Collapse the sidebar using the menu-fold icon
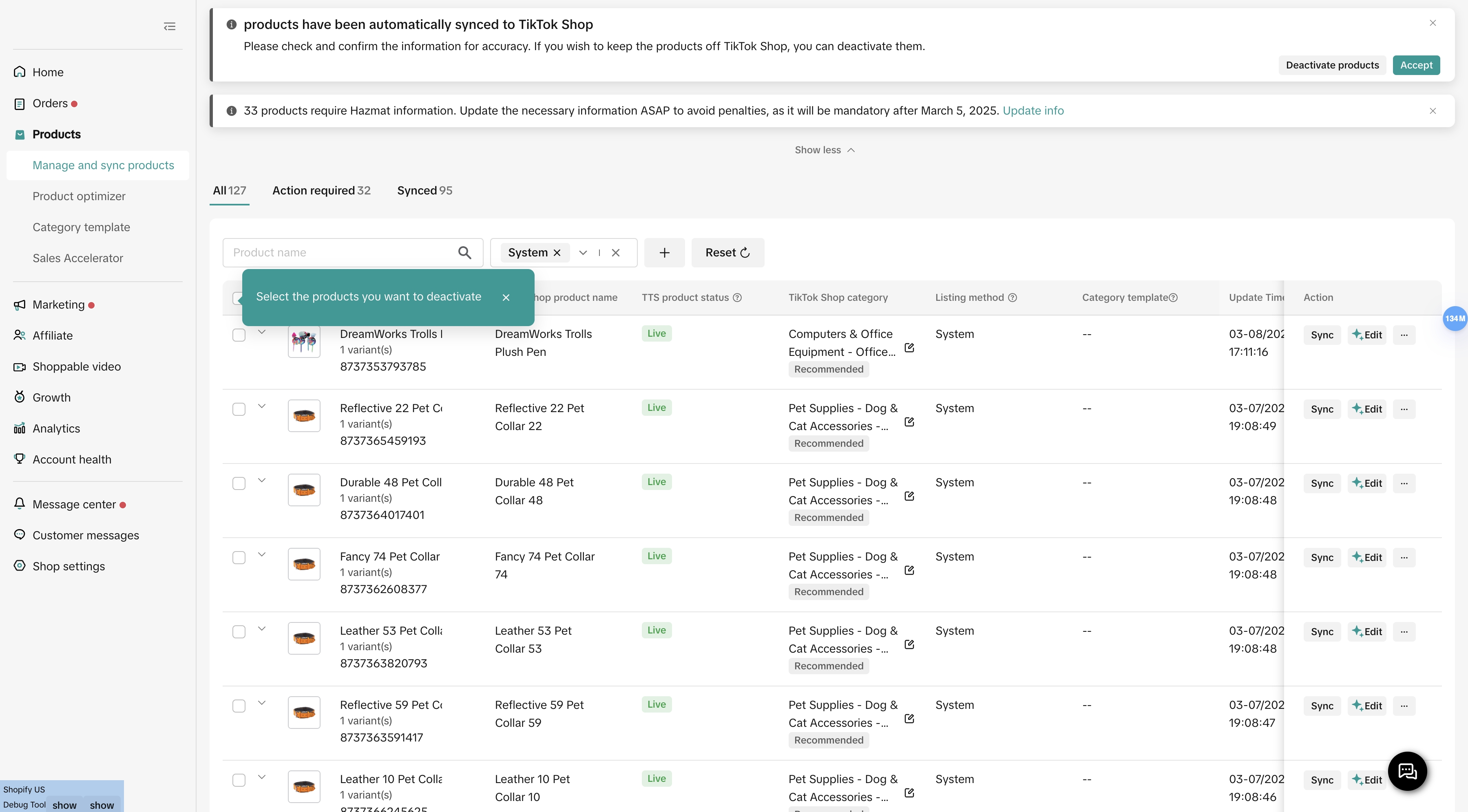This screenshot has width=1468, height=812. click(169, 26)
